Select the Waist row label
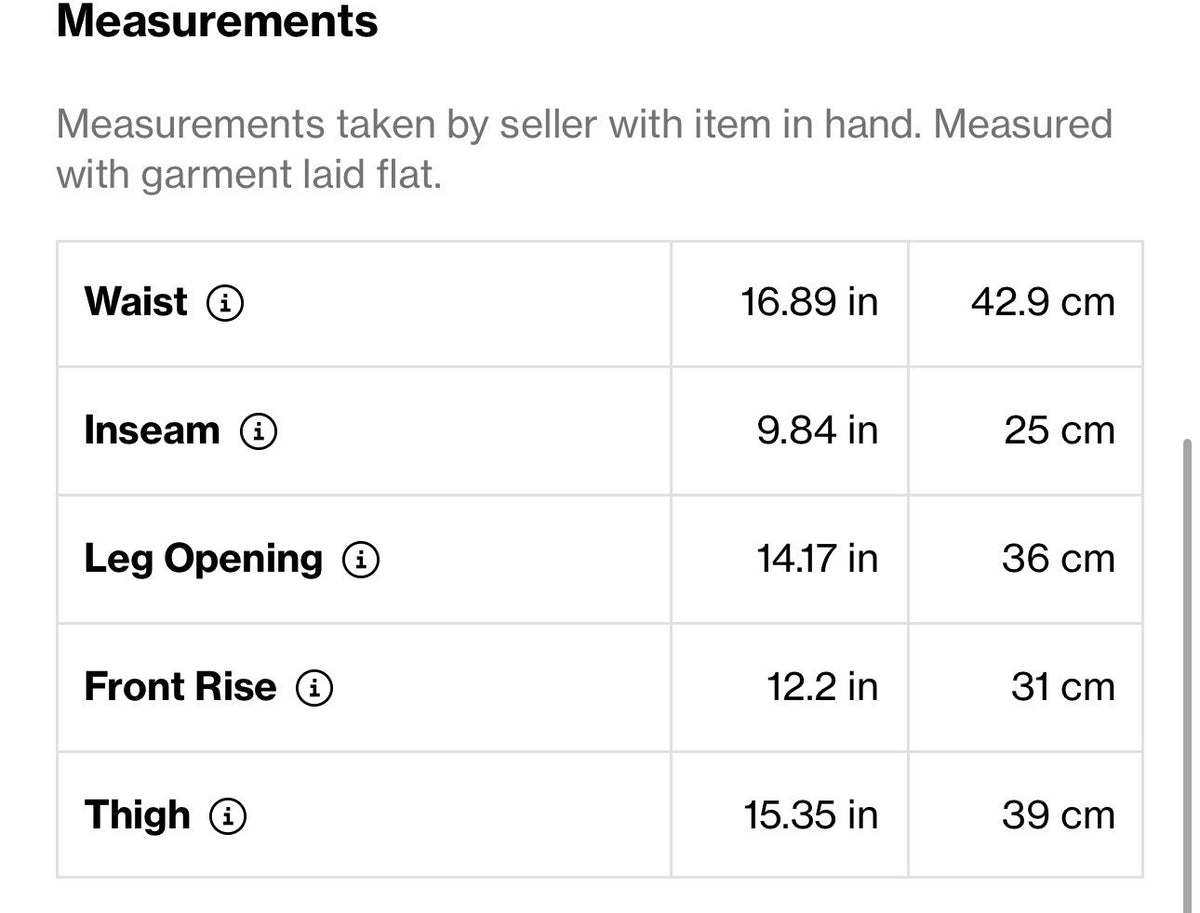Screen dimensions: 1200x913 (x=136, y=301)
